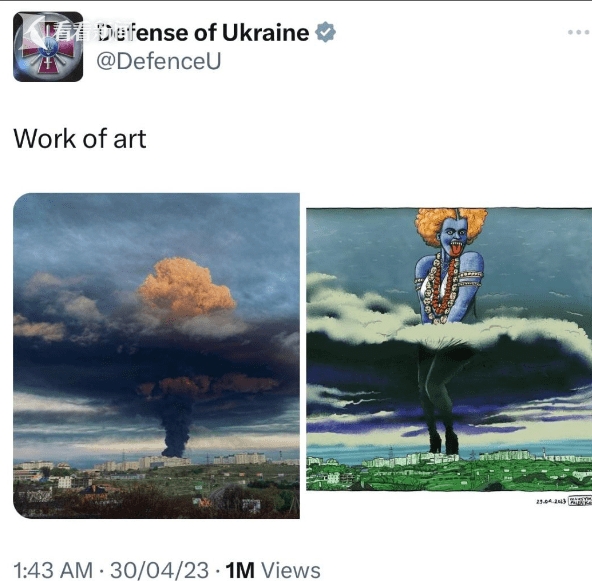Image resolution: width=592 pixels, height=581 pixels.
Task: Click the blue verified badge checkmark
Action: coord(325,32)
